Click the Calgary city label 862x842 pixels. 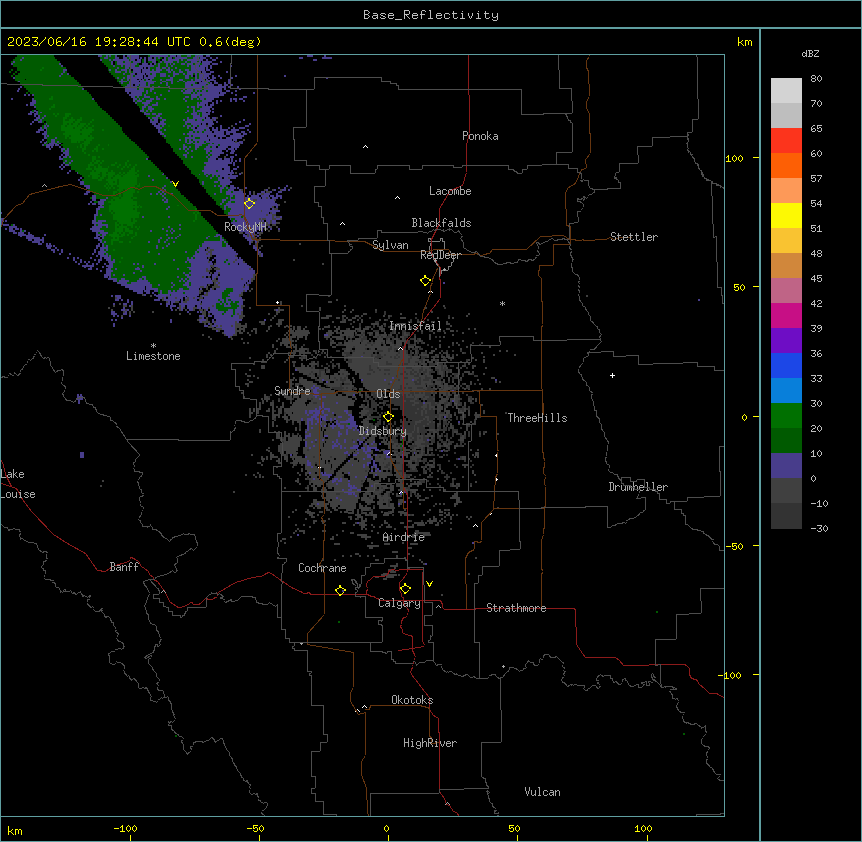click(x=399, y=603)
